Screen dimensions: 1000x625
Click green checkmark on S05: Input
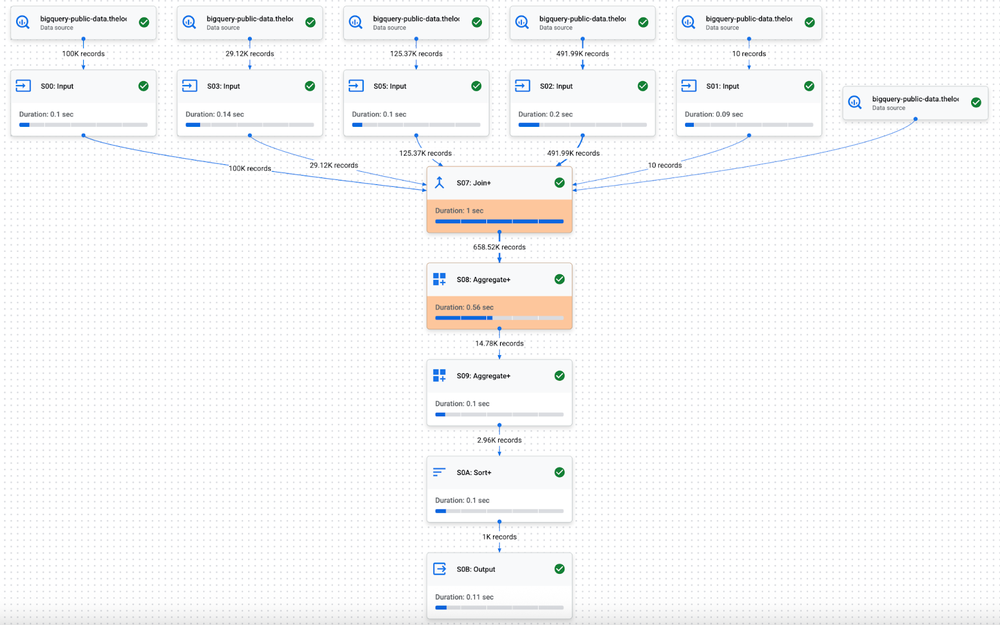pyautogui.click(x=476, y=85)
